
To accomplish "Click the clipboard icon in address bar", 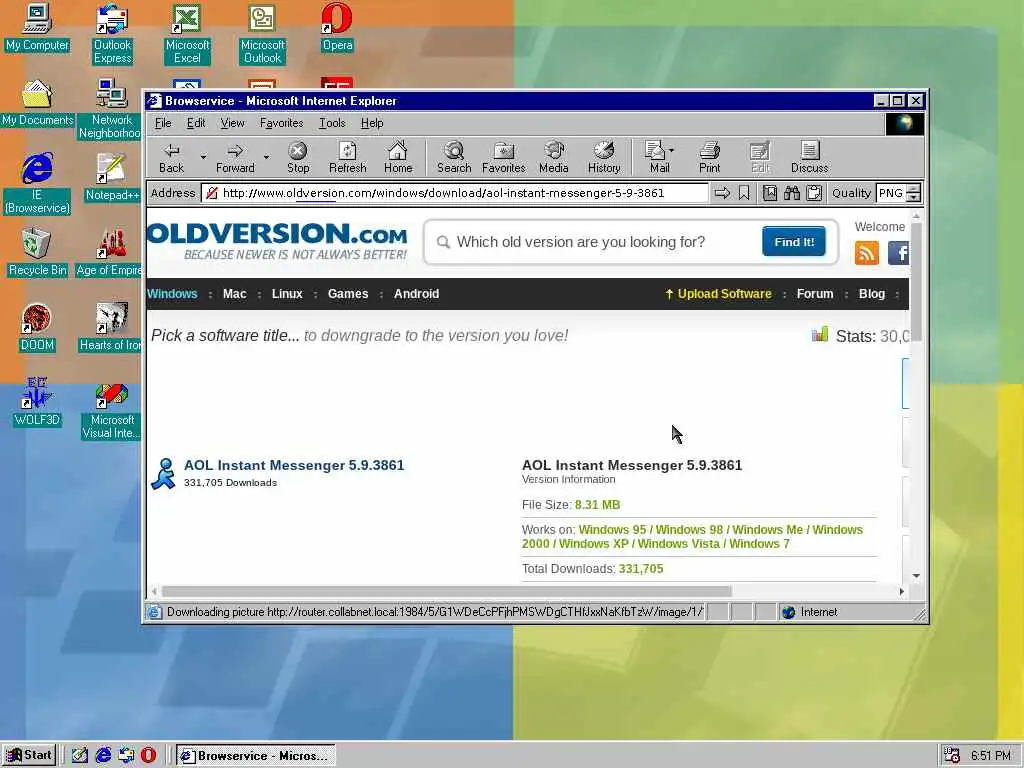I will tap(814, 193).
